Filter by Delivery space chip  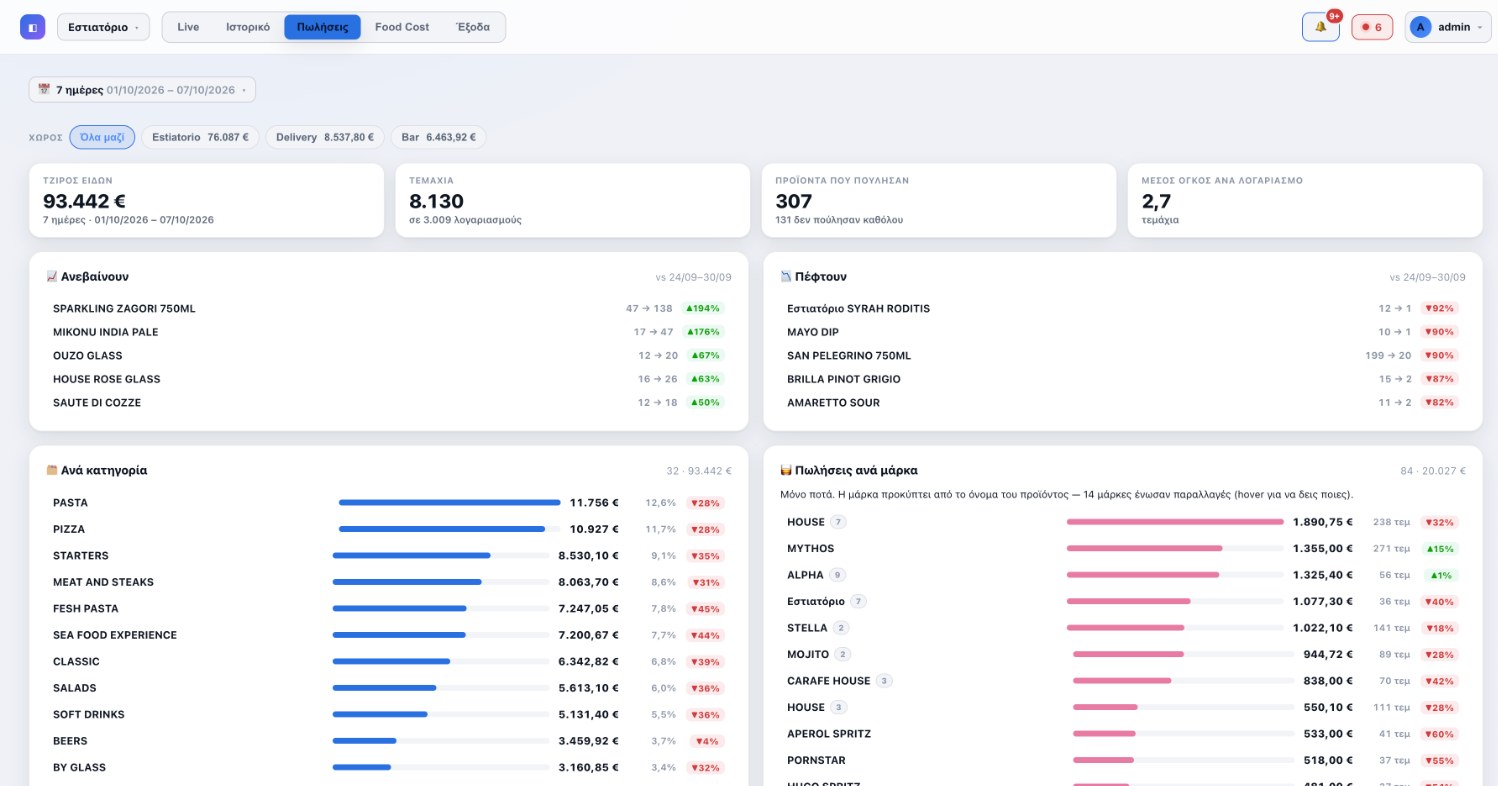(x=325, y=137)
